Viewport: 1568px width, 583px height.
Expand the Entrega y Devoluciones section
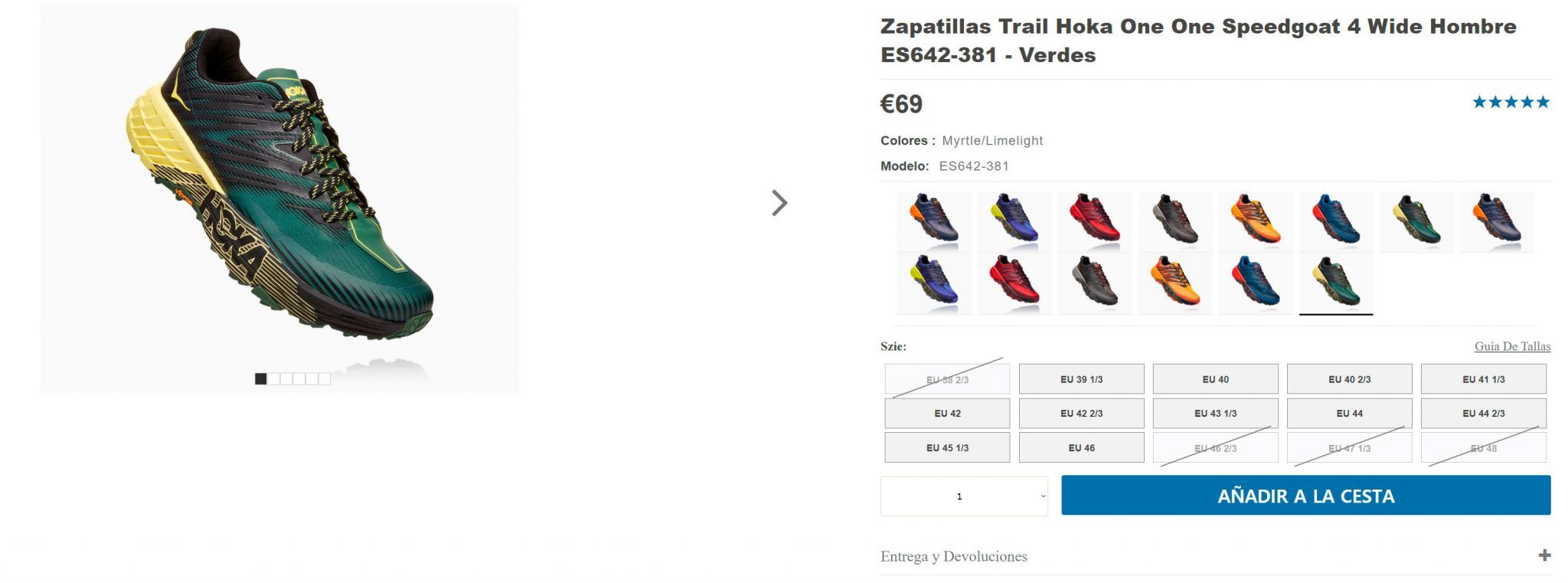[x=955, y=557]
